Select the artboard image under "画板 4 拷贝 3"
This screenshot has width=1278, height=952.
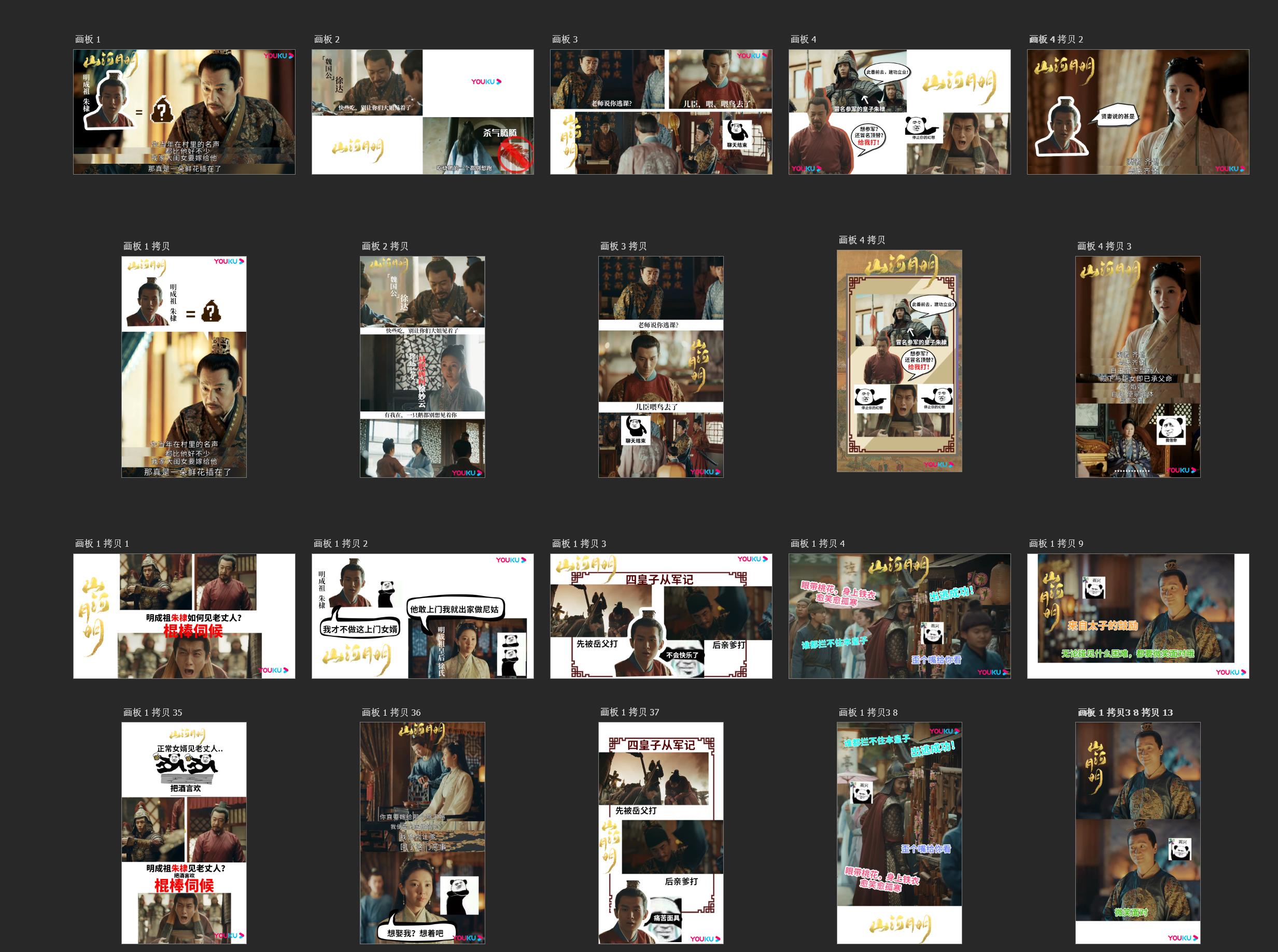(1138, 367)
